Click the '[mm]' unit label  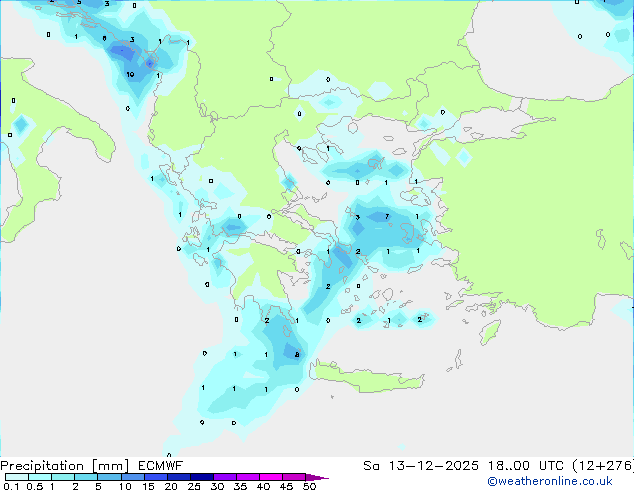click(110, 466)
